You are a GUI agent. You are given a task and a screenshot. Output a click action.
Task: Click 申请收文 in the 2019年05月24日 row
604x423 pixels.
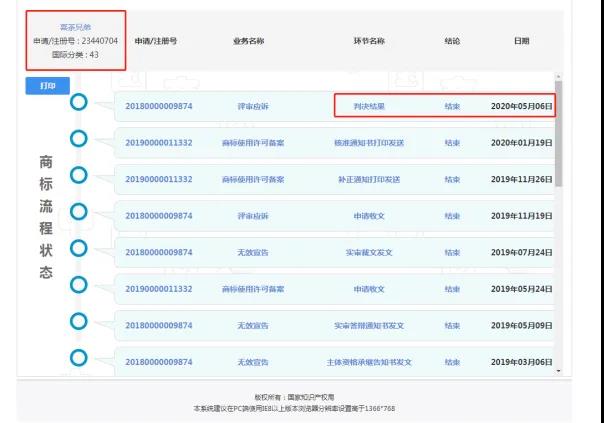point(369,289)
